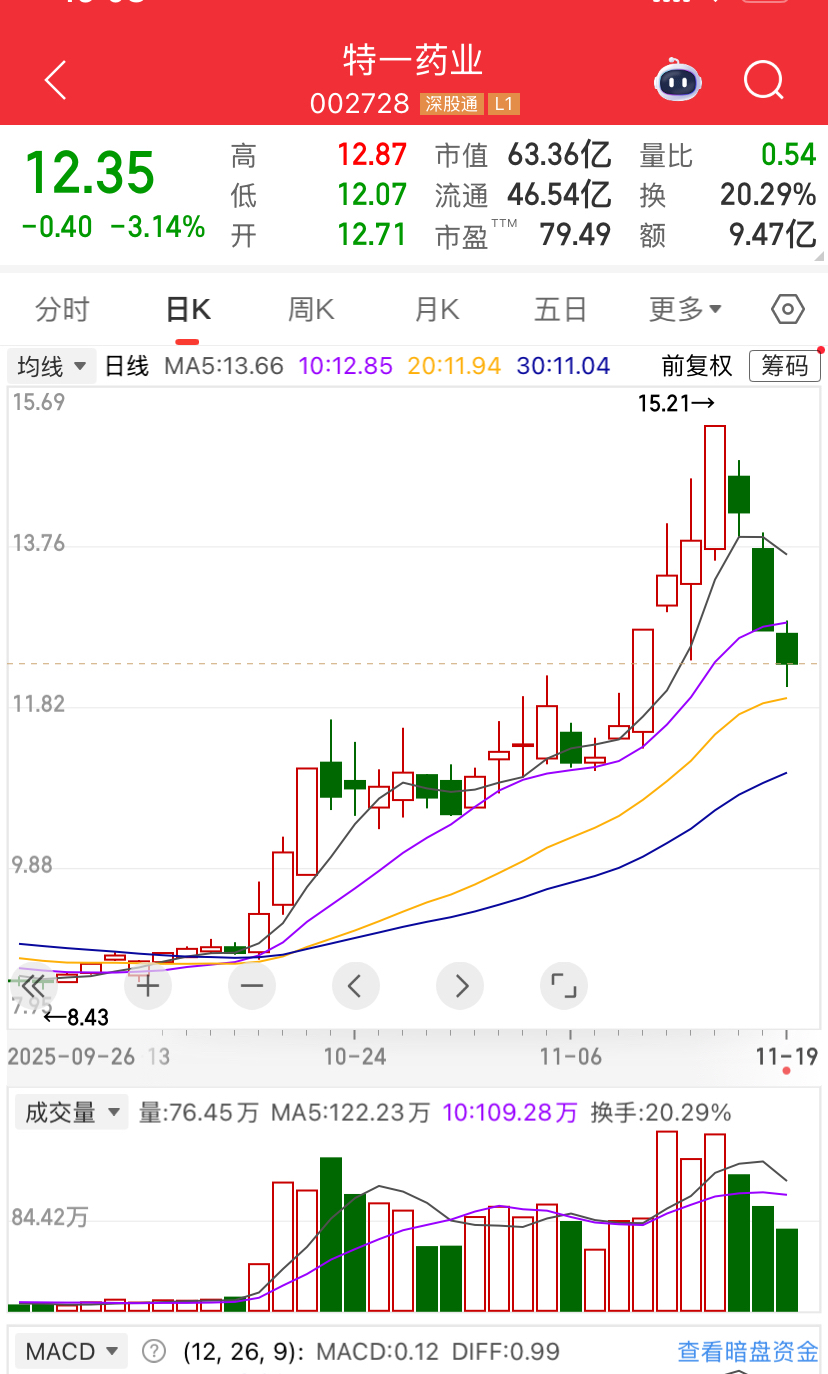Viewport: 828px width, 1374px height.
Task: Tap the high price 12.87
Action: (372, 155)
